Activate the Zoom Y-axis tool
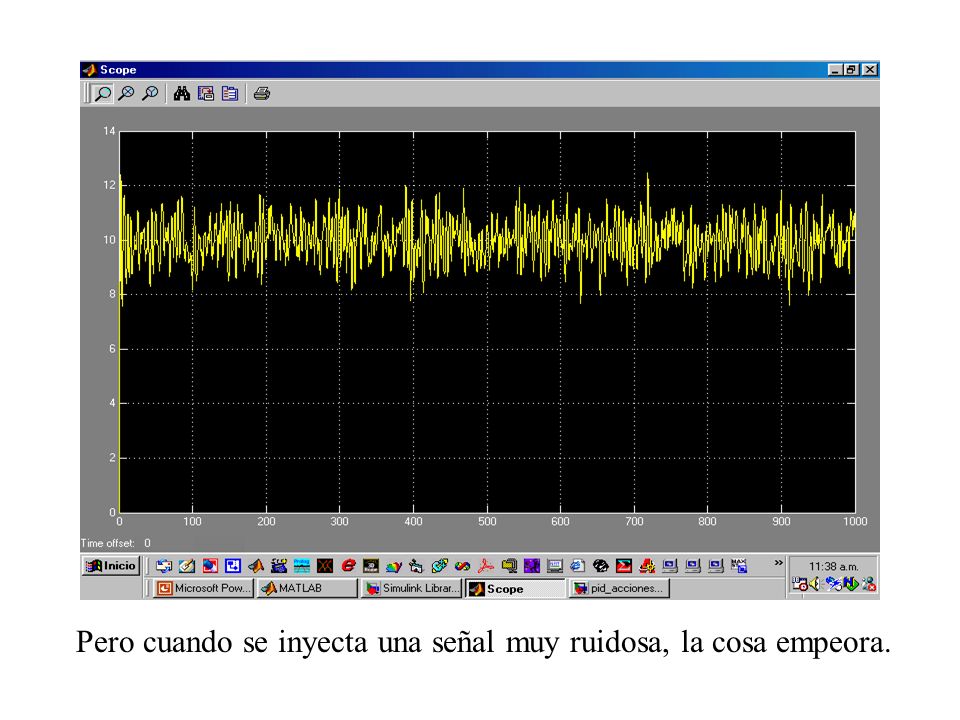This screenshot has height=720, width=960. [x=150, y=94]
